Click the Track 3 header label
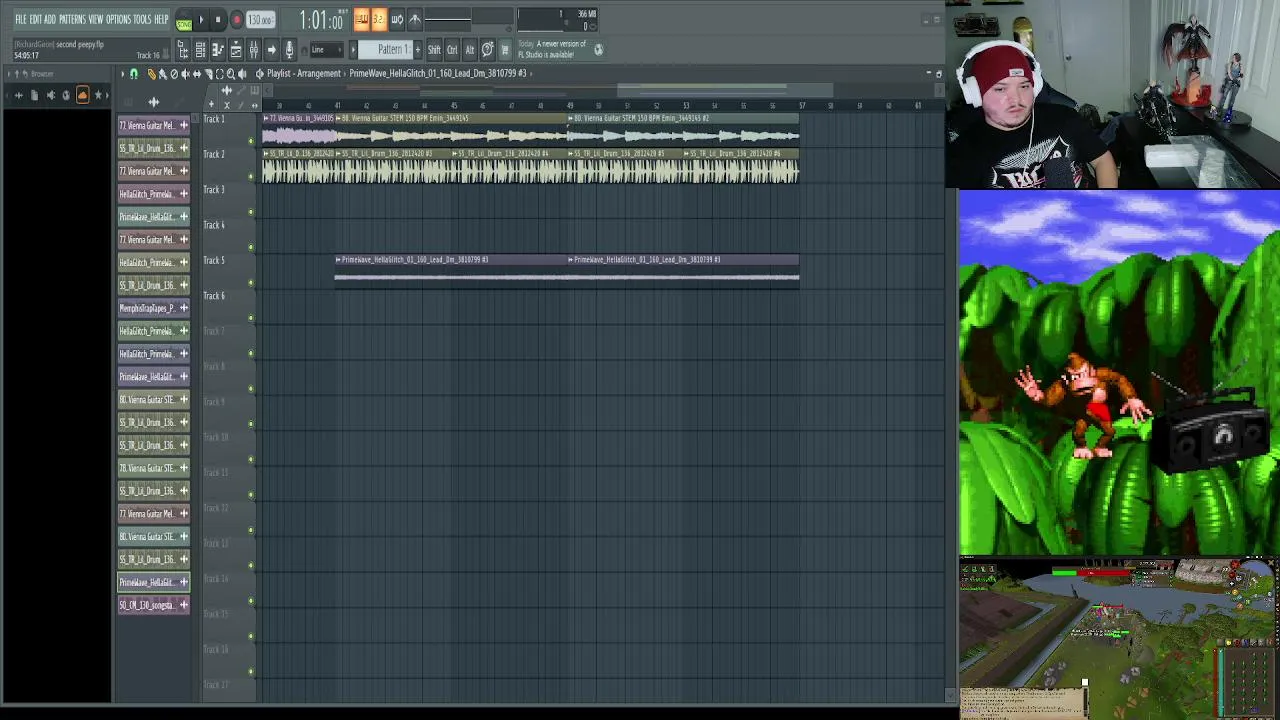 coord(214,189)
